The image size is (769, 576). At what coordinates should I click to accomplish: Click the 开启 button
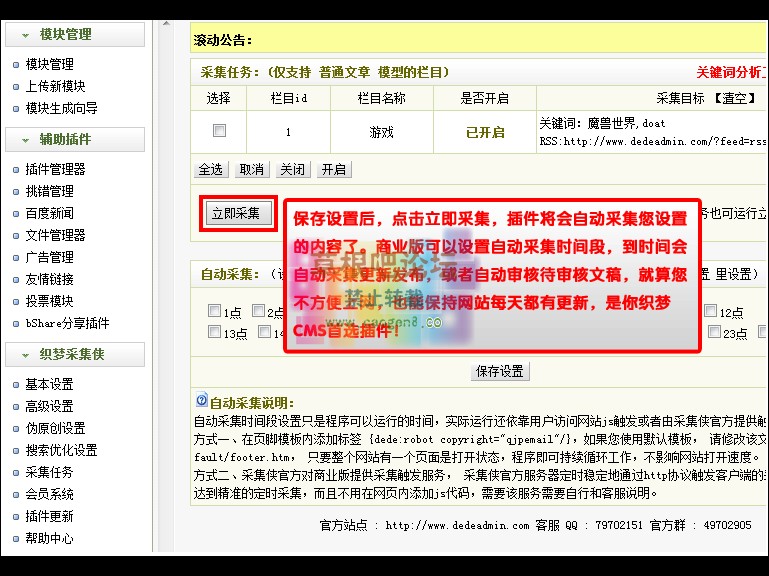click(334, 170)
